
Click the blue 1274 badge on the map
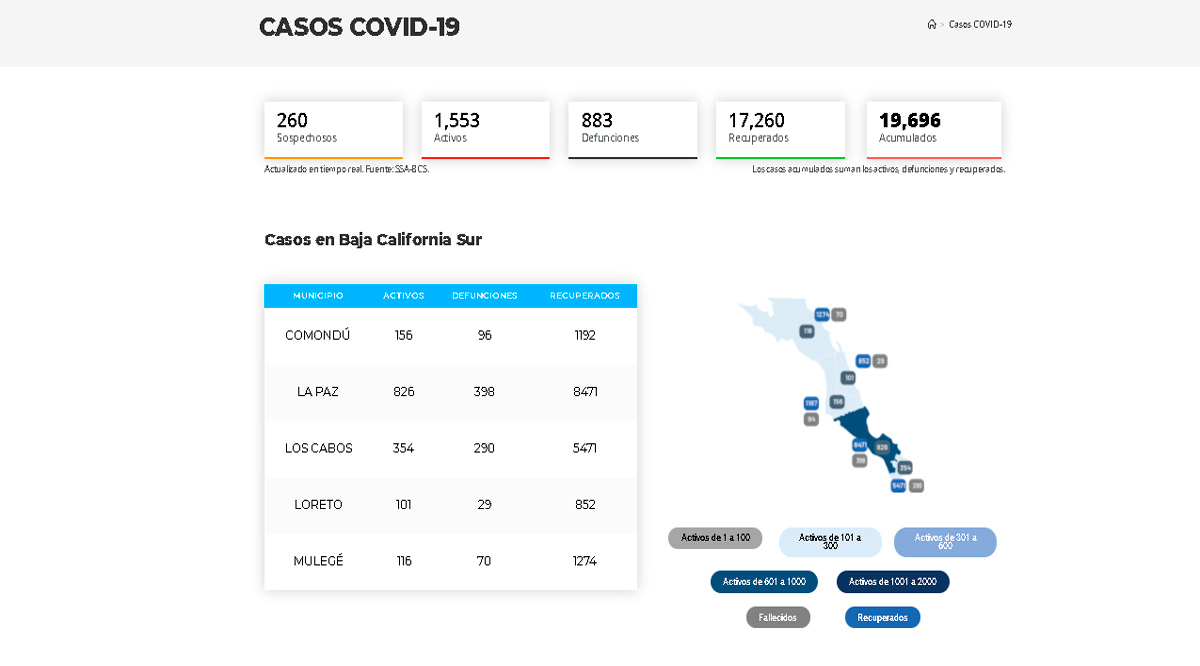click(x=822, y=314)
